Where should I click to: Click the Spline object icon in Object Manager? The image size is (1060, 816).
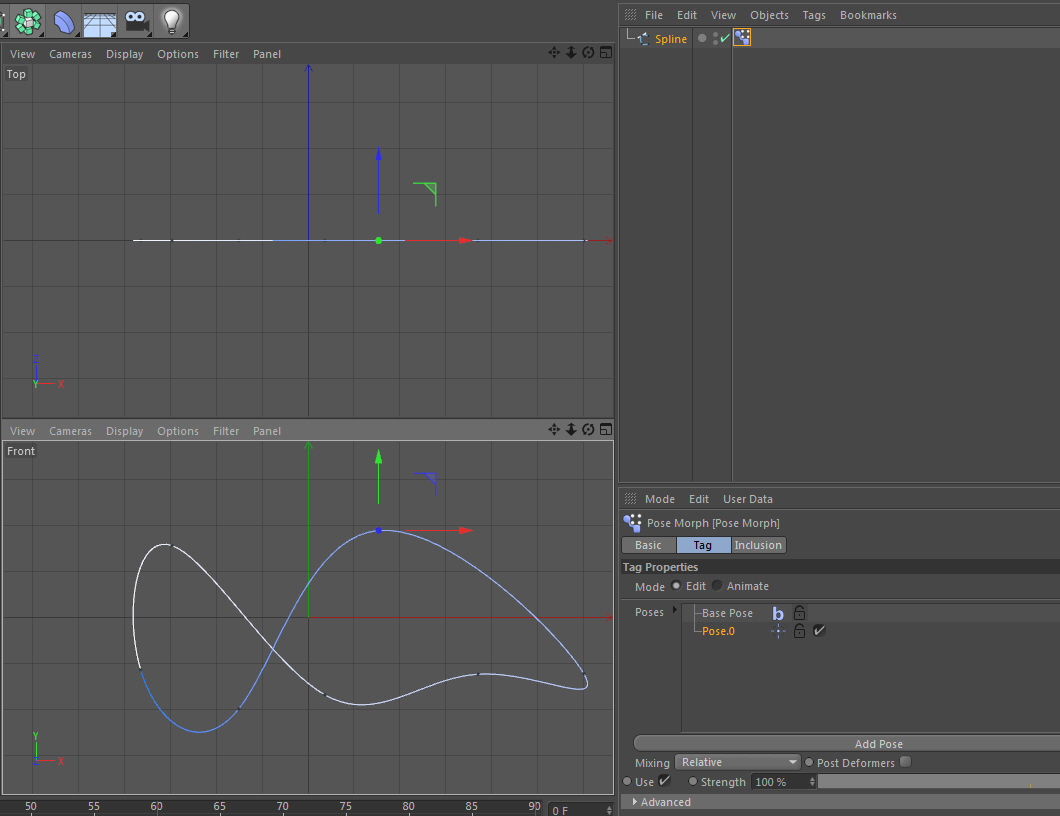pyautogui.click(x=643, y=39)
